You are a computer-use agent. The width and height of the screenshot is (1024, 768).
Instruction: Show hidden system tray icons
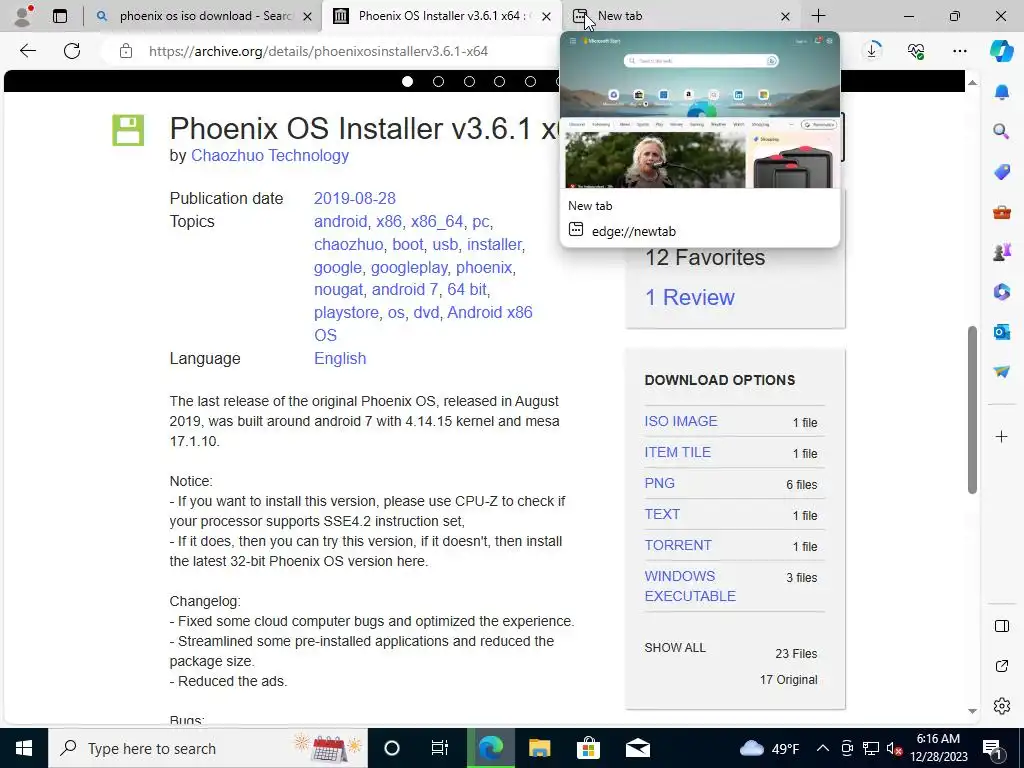[x=823, y=748]
